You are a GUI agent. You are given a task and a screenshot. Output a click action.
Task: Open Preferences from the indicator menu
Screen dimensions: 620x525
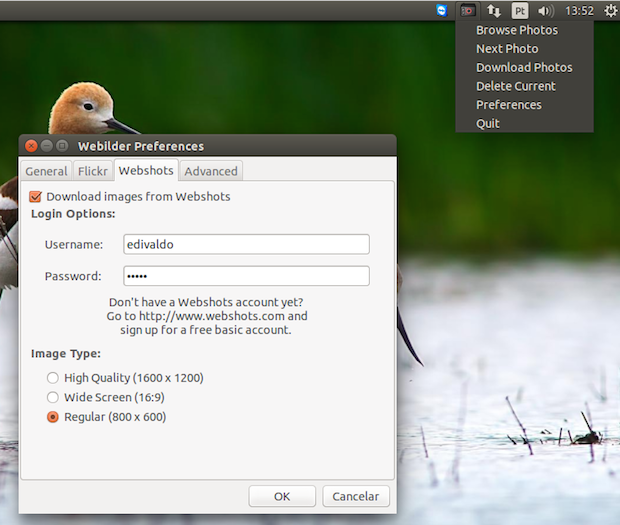click(x=508, y=105)
